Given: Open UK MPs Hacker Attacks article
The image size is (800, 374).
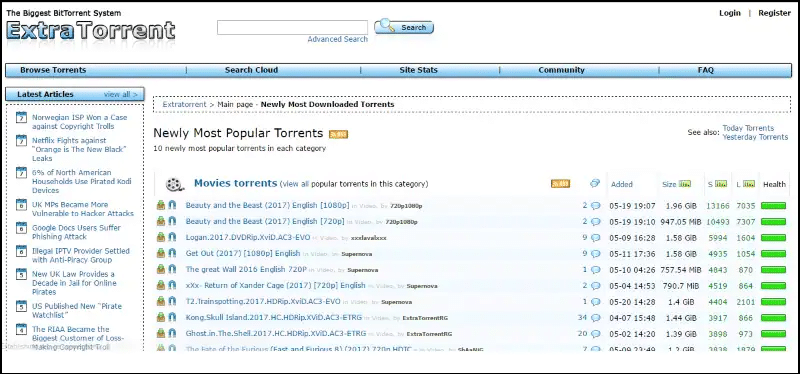Looking at the screenshot, I should click(83, 209).
